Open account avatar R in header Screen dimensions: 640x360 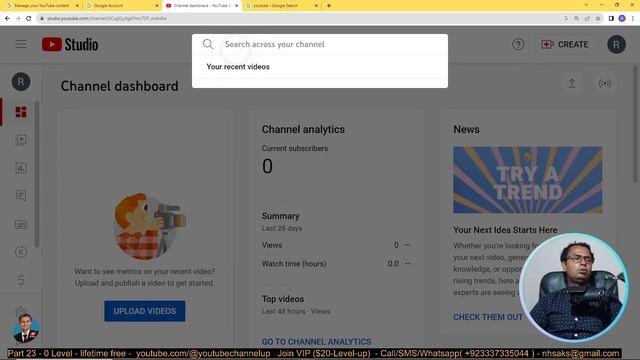[x=616, y=44]
